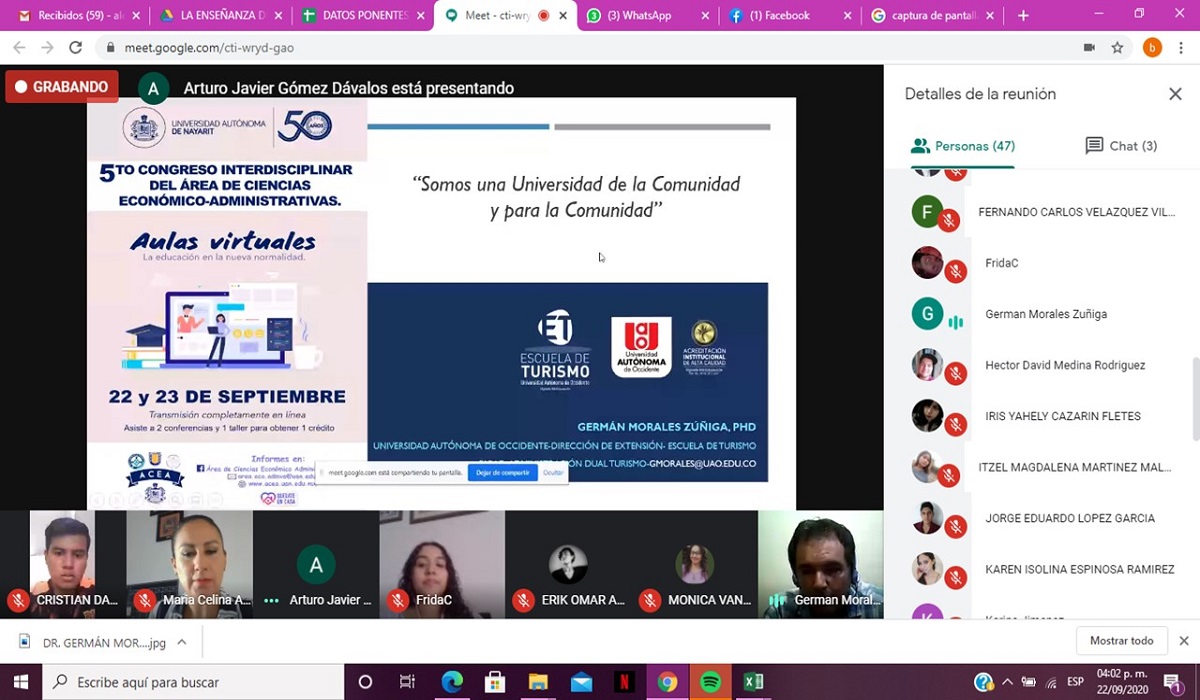This screenshot has width=1200, height=700.
Task: Open Microsoft Store from the taskbar
Action: (x=495, y=682)
